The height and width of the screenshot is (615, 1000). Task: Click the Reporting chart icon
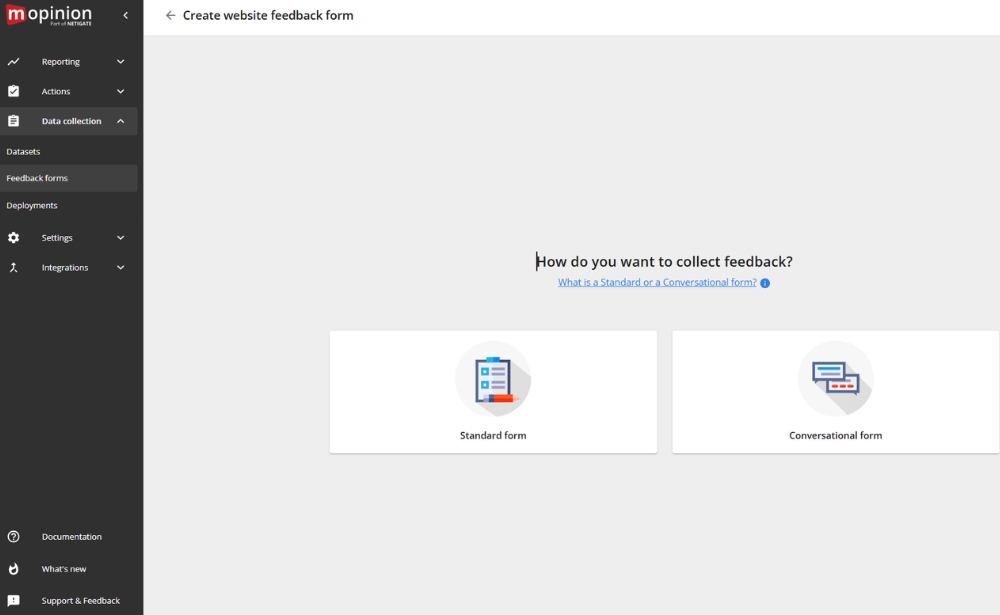point(12,61)
